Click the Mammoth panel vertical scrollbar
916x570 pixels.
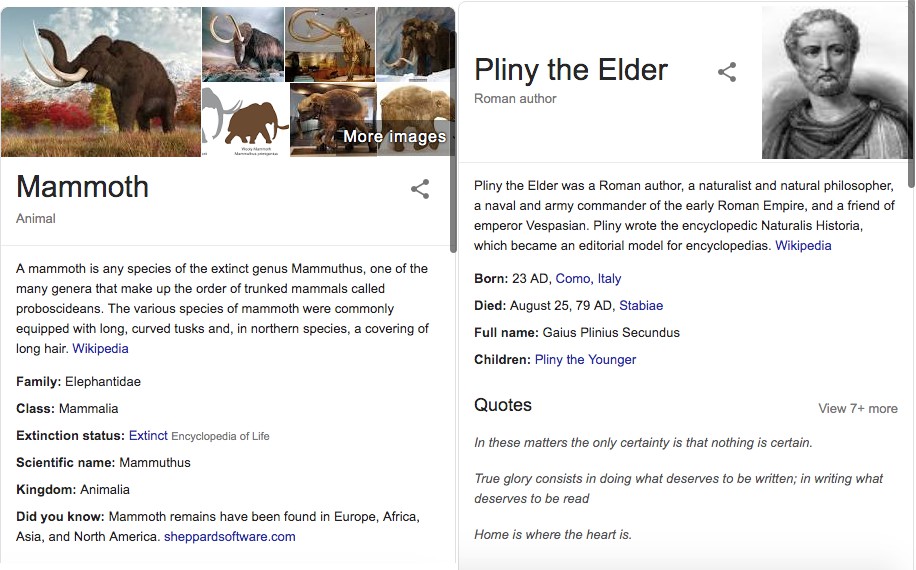point(453,140)
